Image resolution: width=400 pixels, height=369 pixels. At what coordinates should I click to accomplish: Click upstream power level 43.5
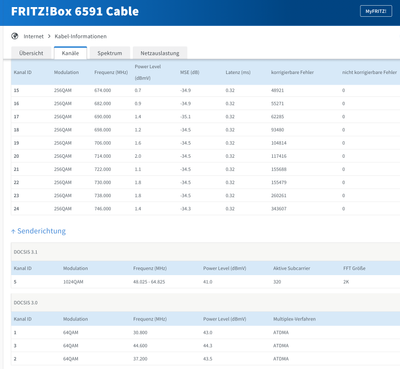[x=208, y=359]
